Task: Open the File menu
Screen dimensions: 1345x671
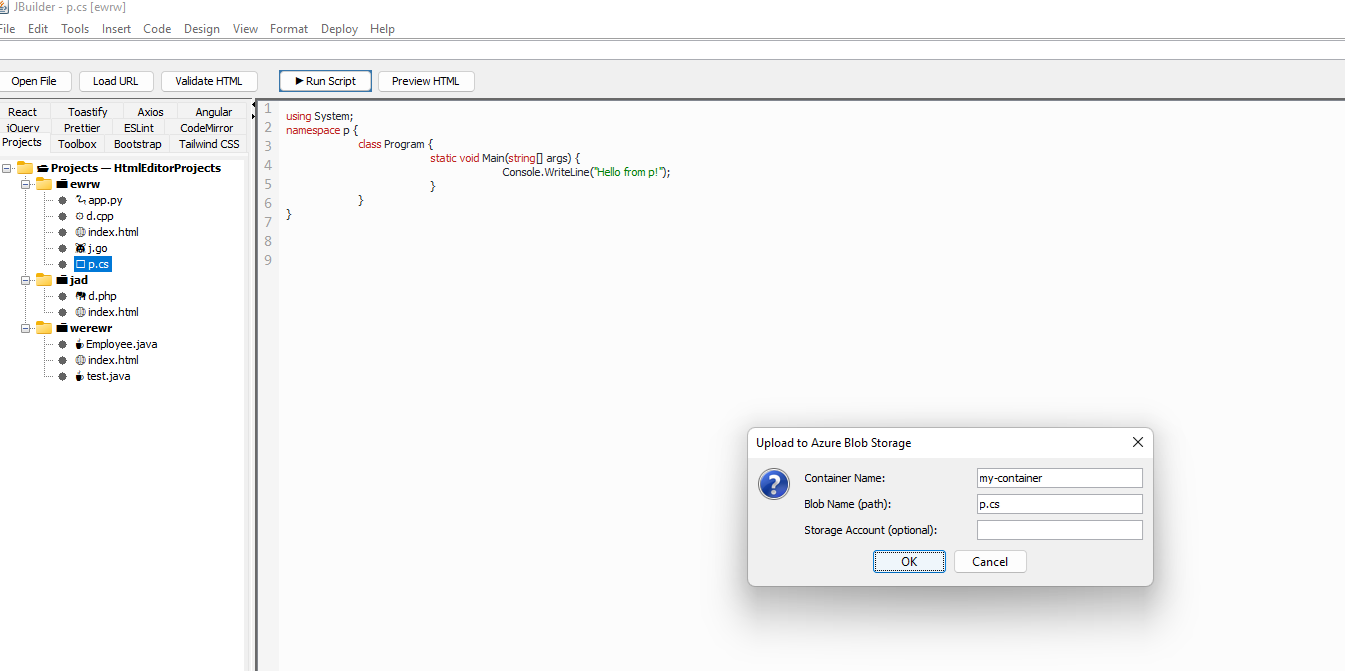Action: point(7,29)
